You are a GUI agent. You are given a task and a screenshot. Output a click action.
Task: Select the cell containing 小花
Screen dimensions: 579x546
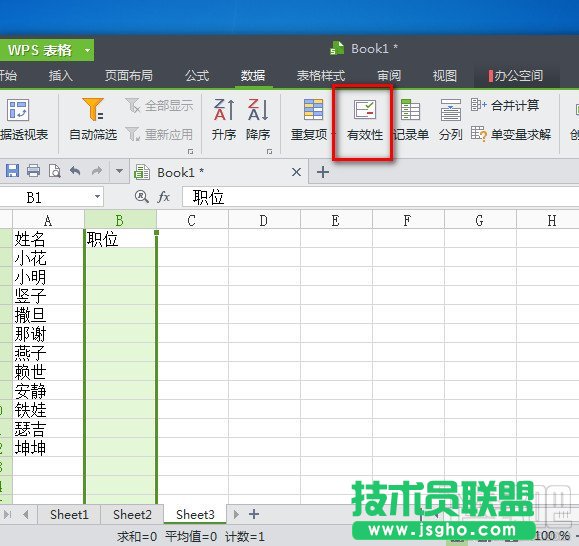click(x=48, y=258)
